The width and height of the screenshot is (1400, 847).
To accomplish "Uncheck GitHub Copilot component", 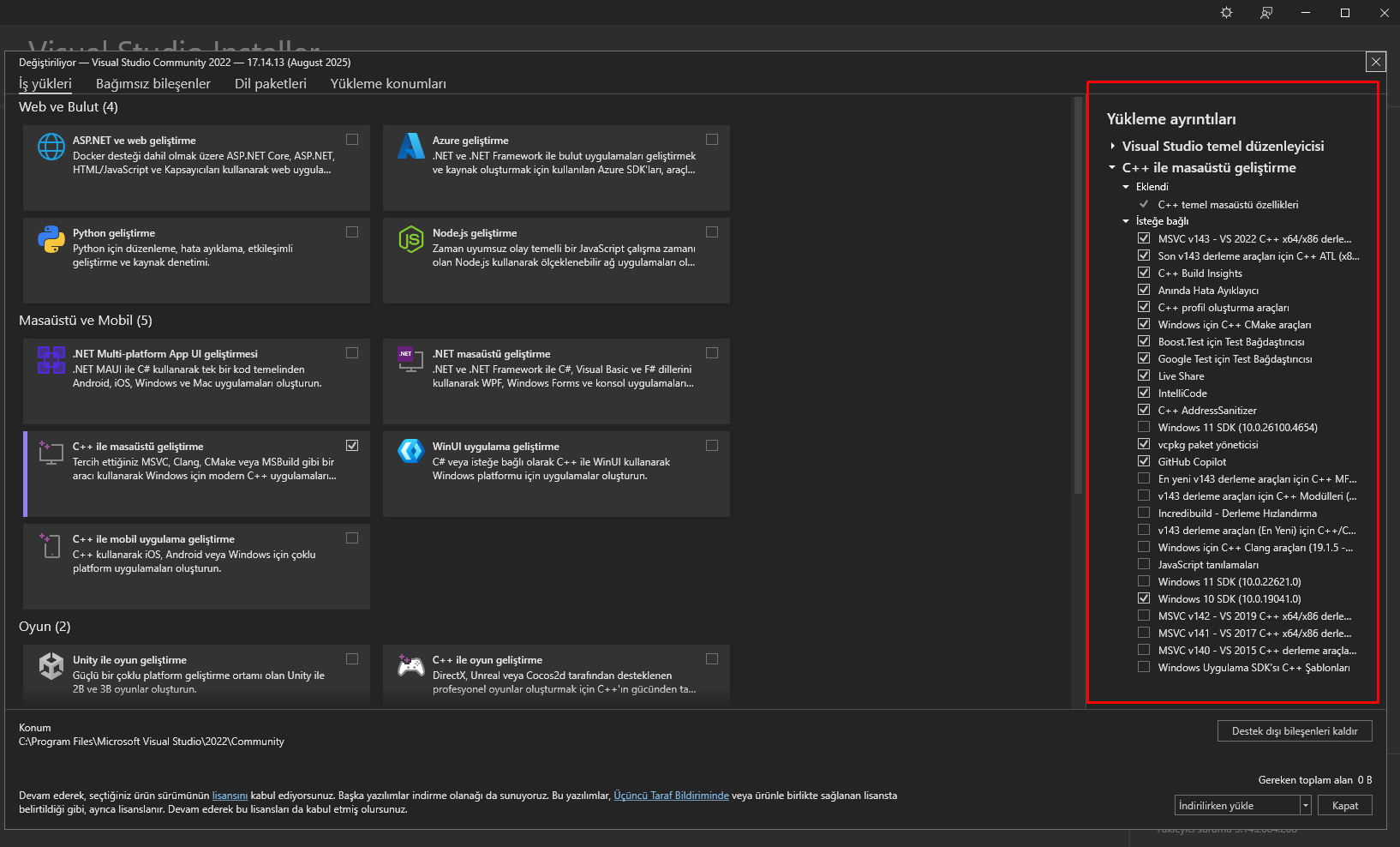I will (1144, 461).
